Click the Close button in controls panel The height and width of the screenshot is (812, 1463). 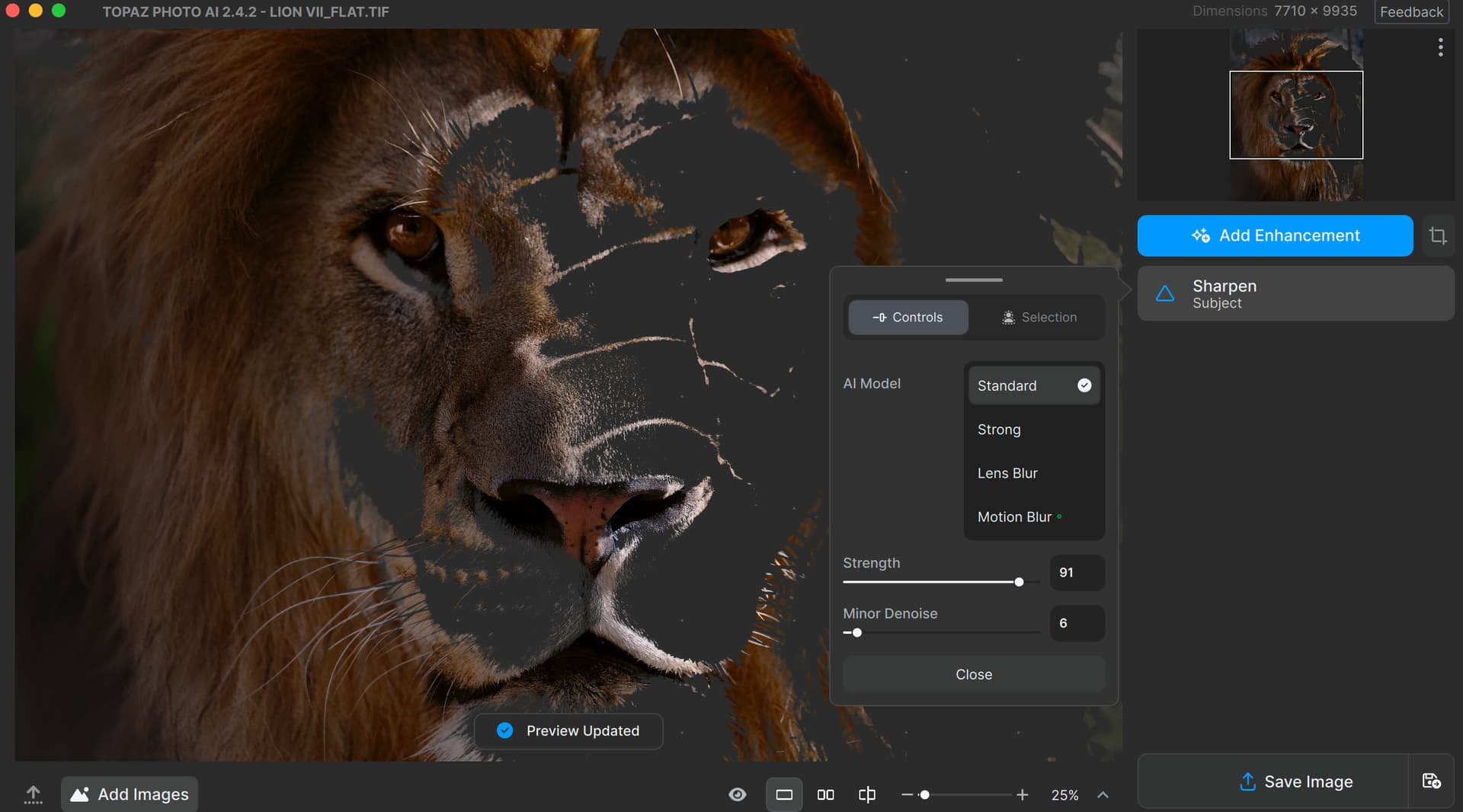tap(973, 674)
